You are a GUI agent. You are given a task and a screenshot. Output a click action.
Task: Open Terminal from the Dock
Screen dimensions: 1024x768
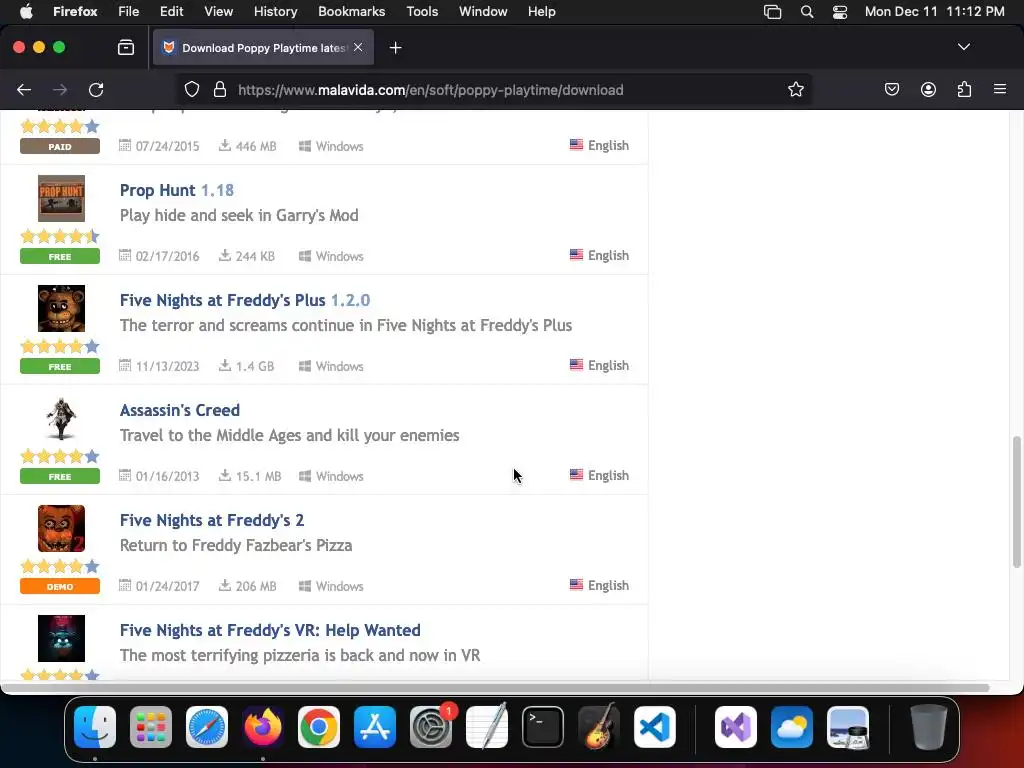543,727
